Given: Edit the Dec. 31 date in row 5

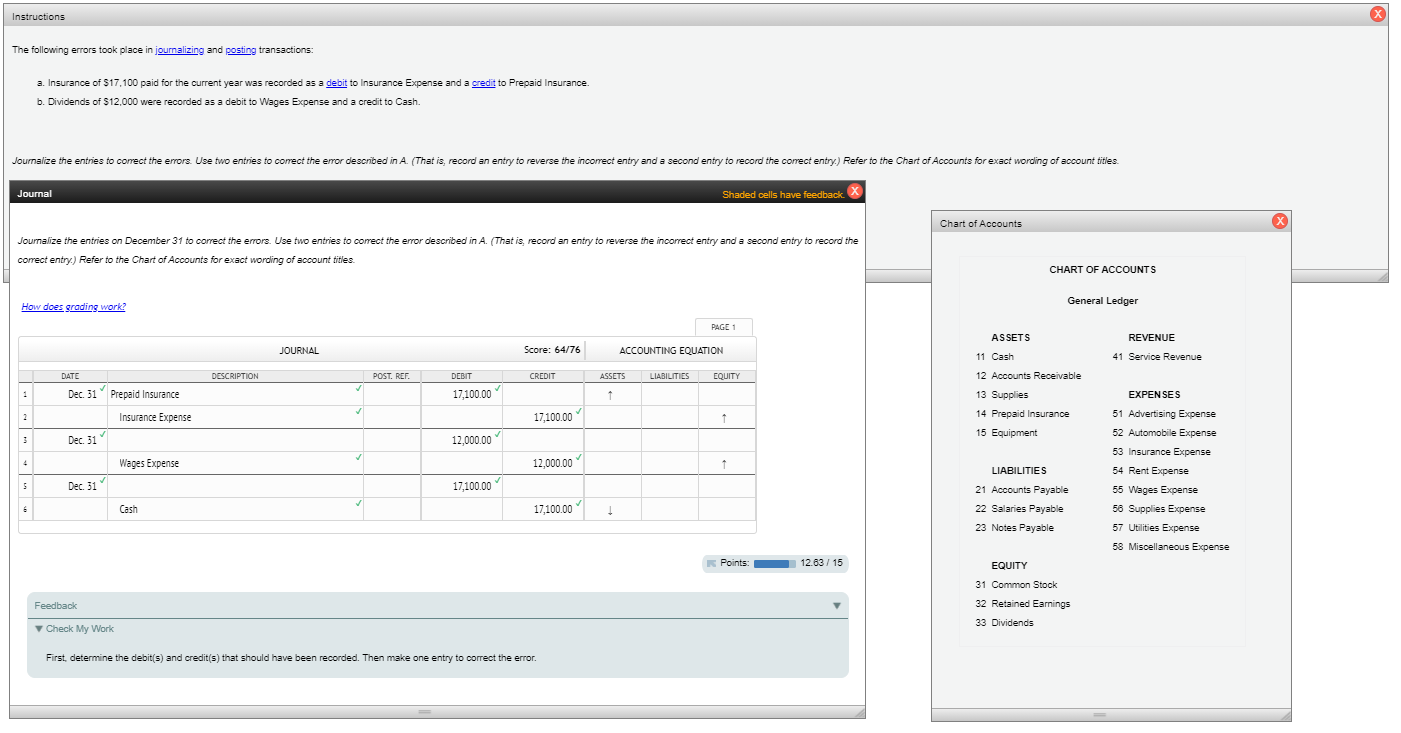Looking at the screenshot, I should click(x=70, y=486).
